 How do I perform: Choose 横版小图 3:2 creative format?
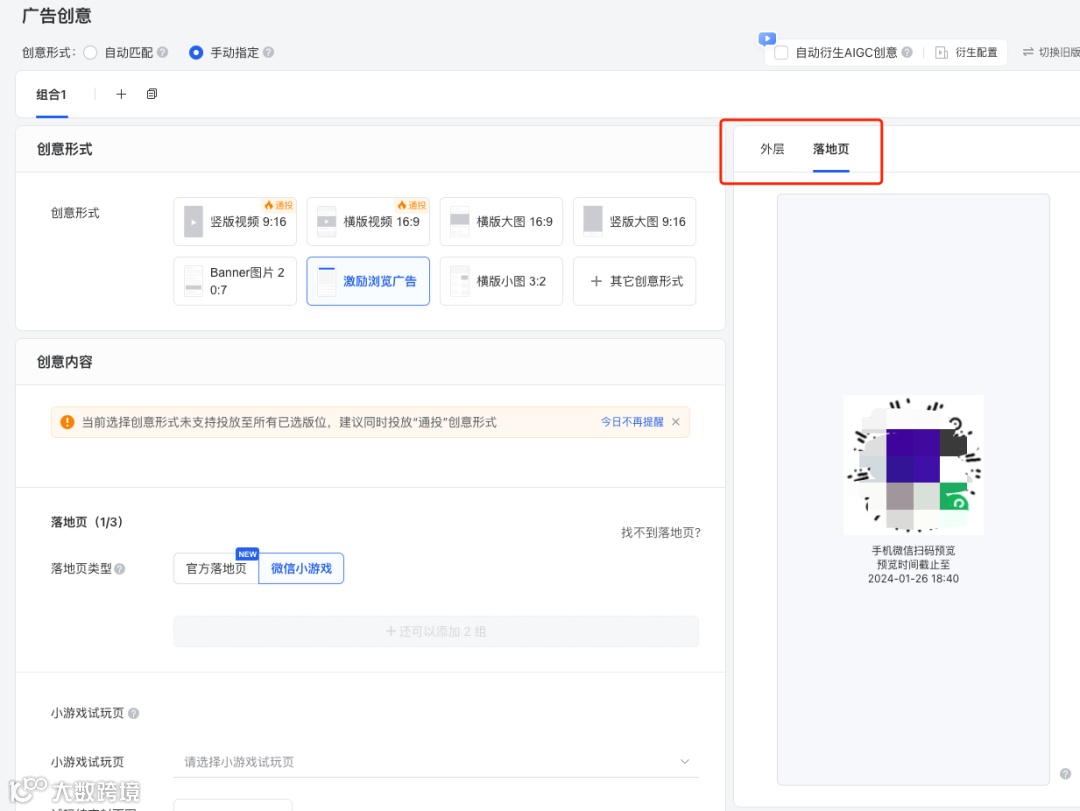[x=501, y=281]
